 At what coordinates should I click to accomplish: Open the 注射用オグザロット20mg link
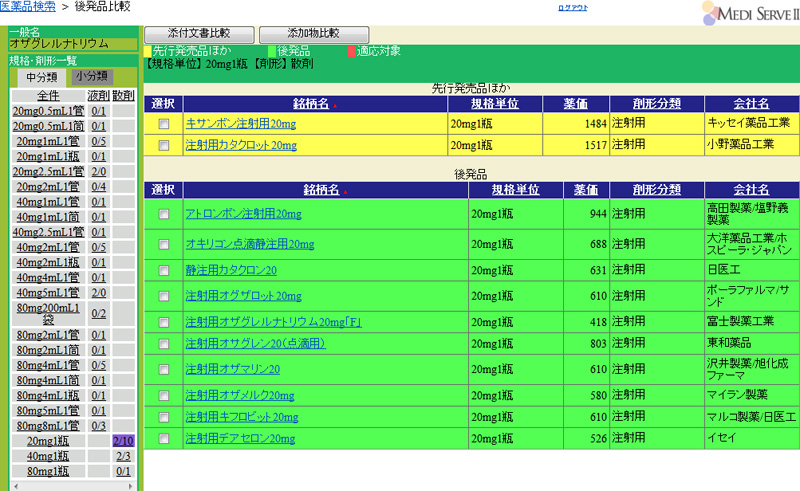tap(243, 296)
